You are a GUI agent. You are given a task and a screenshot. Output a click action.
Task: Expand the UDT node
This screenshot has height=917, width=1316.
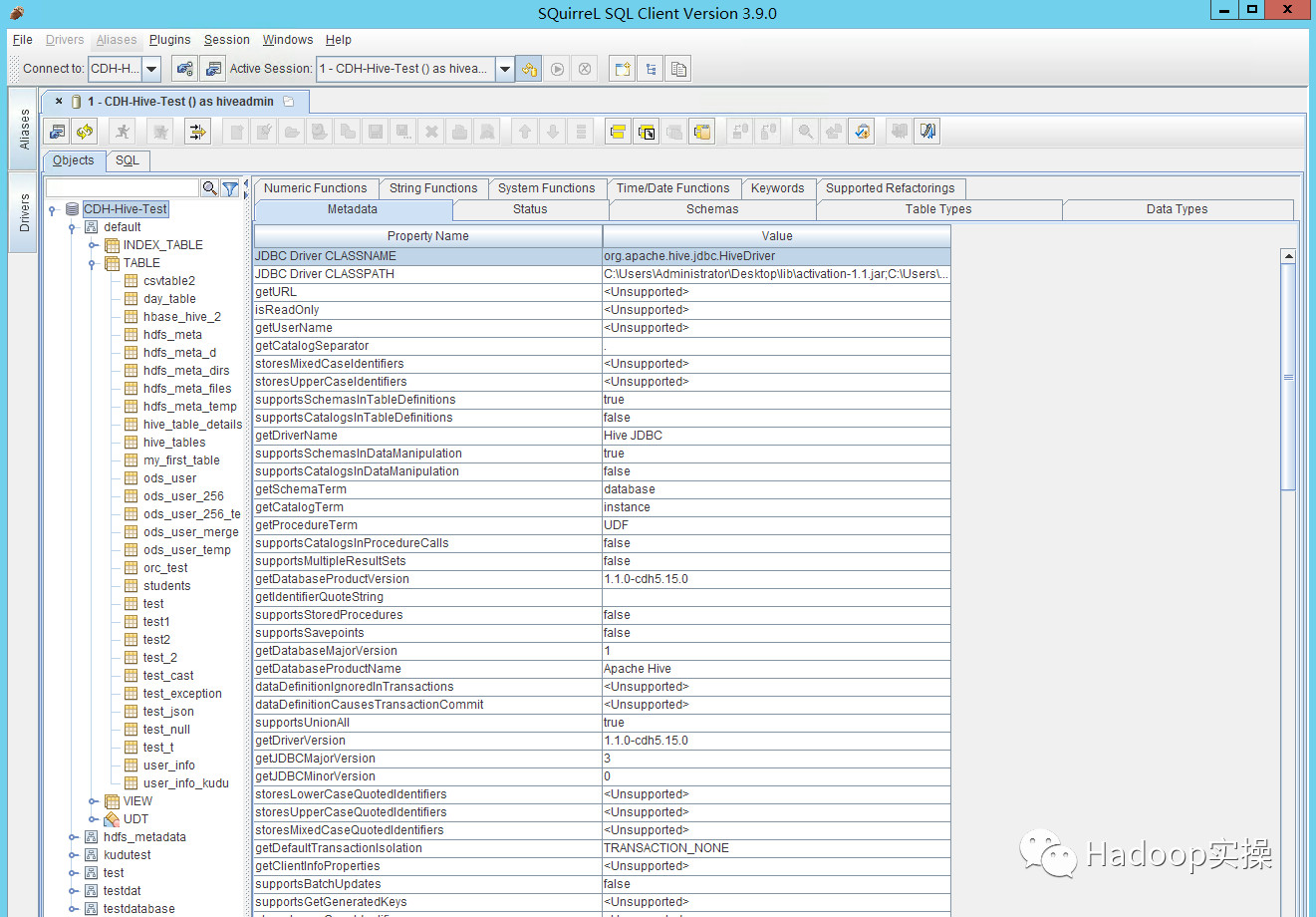(x=93, y=819)
